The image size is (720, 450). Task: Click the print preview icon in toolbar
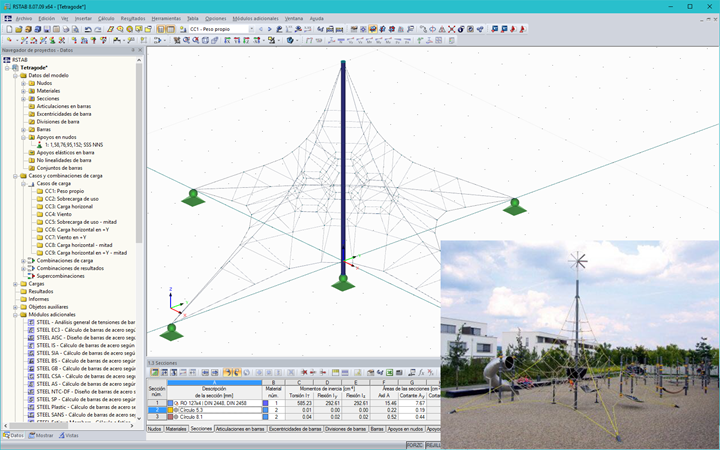point(75,29)
